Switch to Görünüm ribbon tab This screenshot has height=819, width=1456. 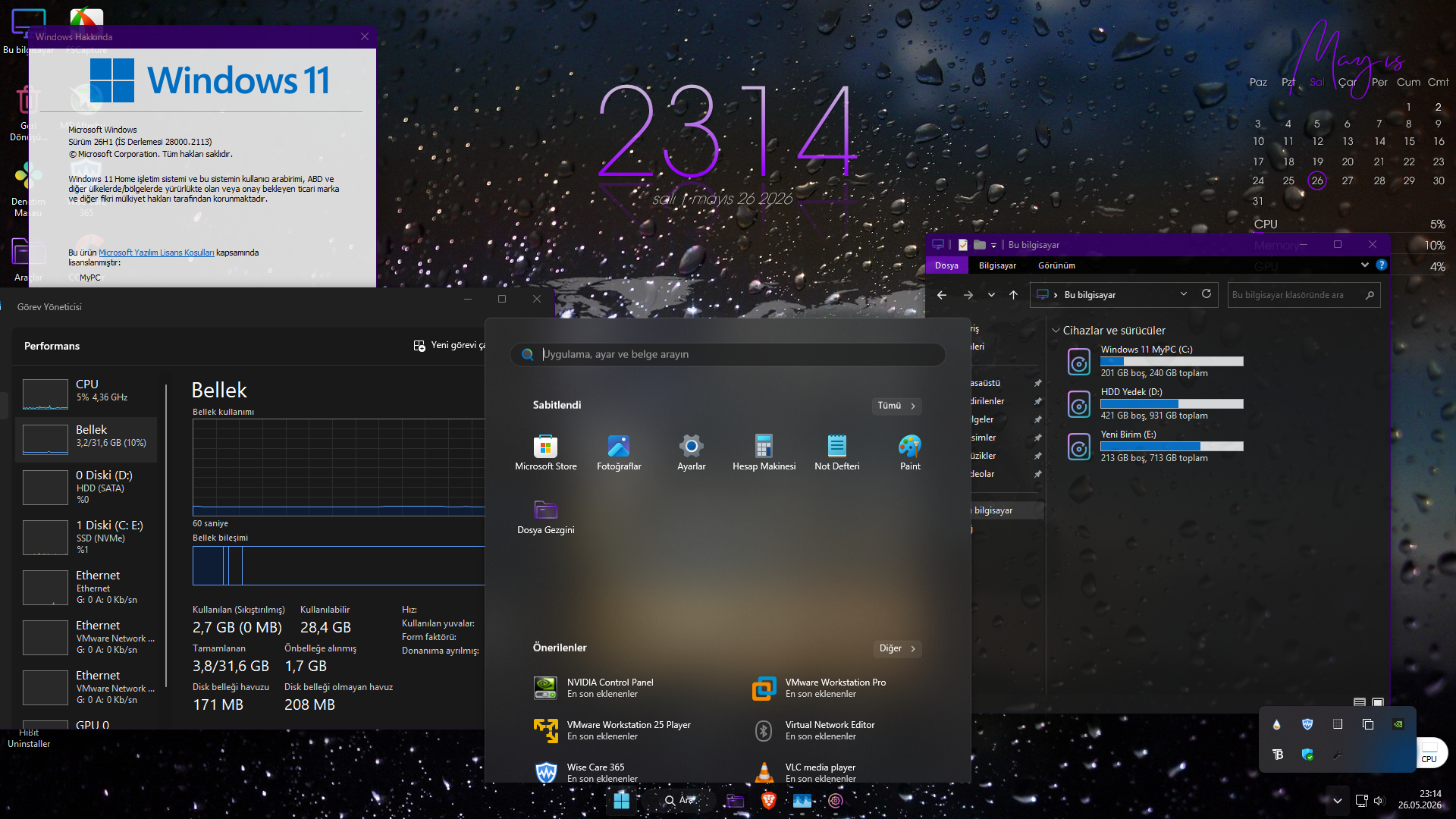tap(1056, 265)
